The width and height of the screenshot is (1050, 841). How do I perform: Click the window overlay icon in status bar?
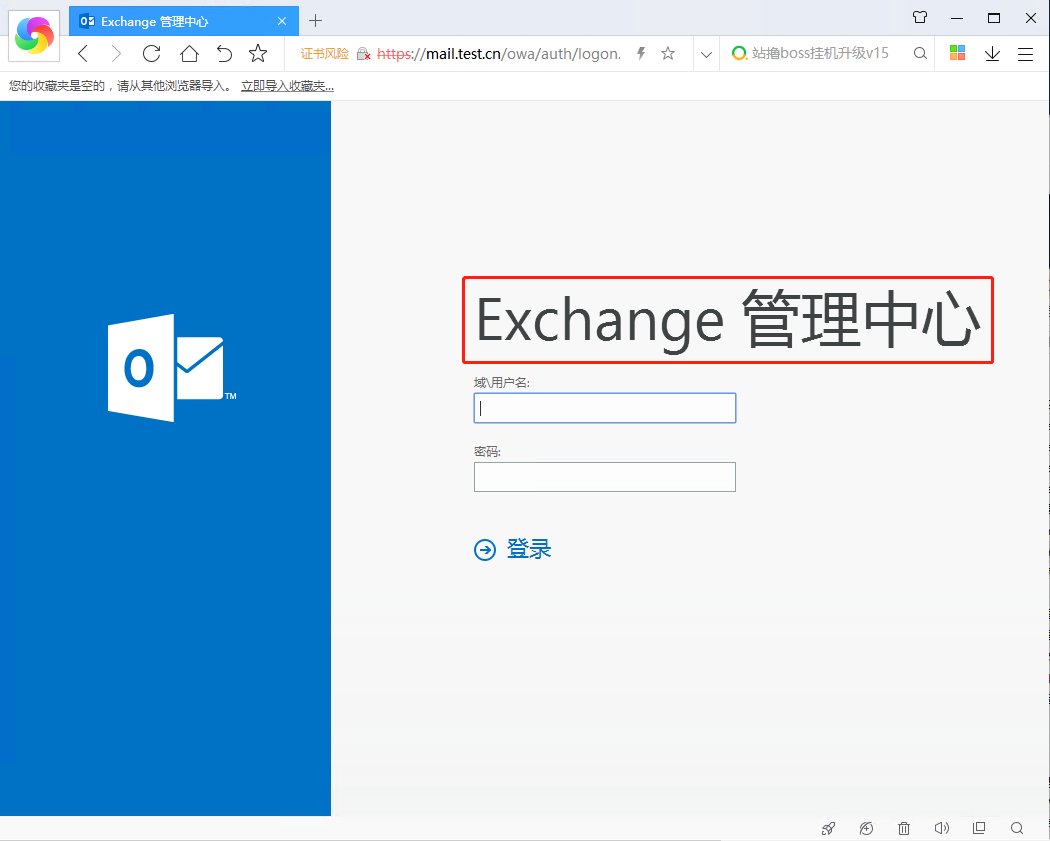(x=979, y=828)
